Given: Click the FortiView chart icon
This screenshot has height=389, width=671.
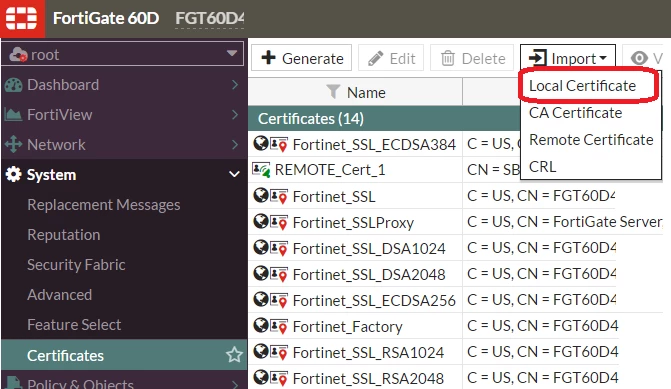Looking at the screenshot, I should (13, 115).
